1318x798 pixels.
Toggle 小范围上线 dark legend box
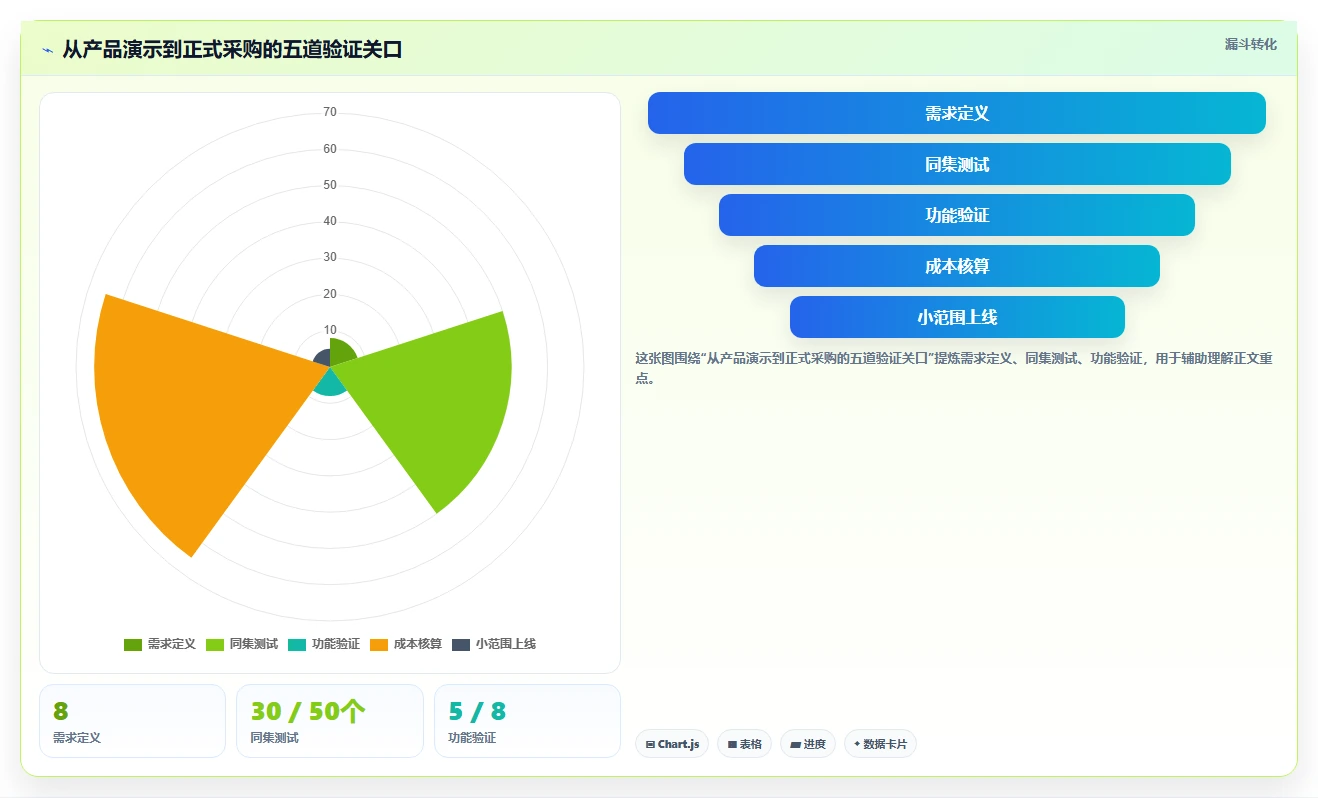[461, 645]
